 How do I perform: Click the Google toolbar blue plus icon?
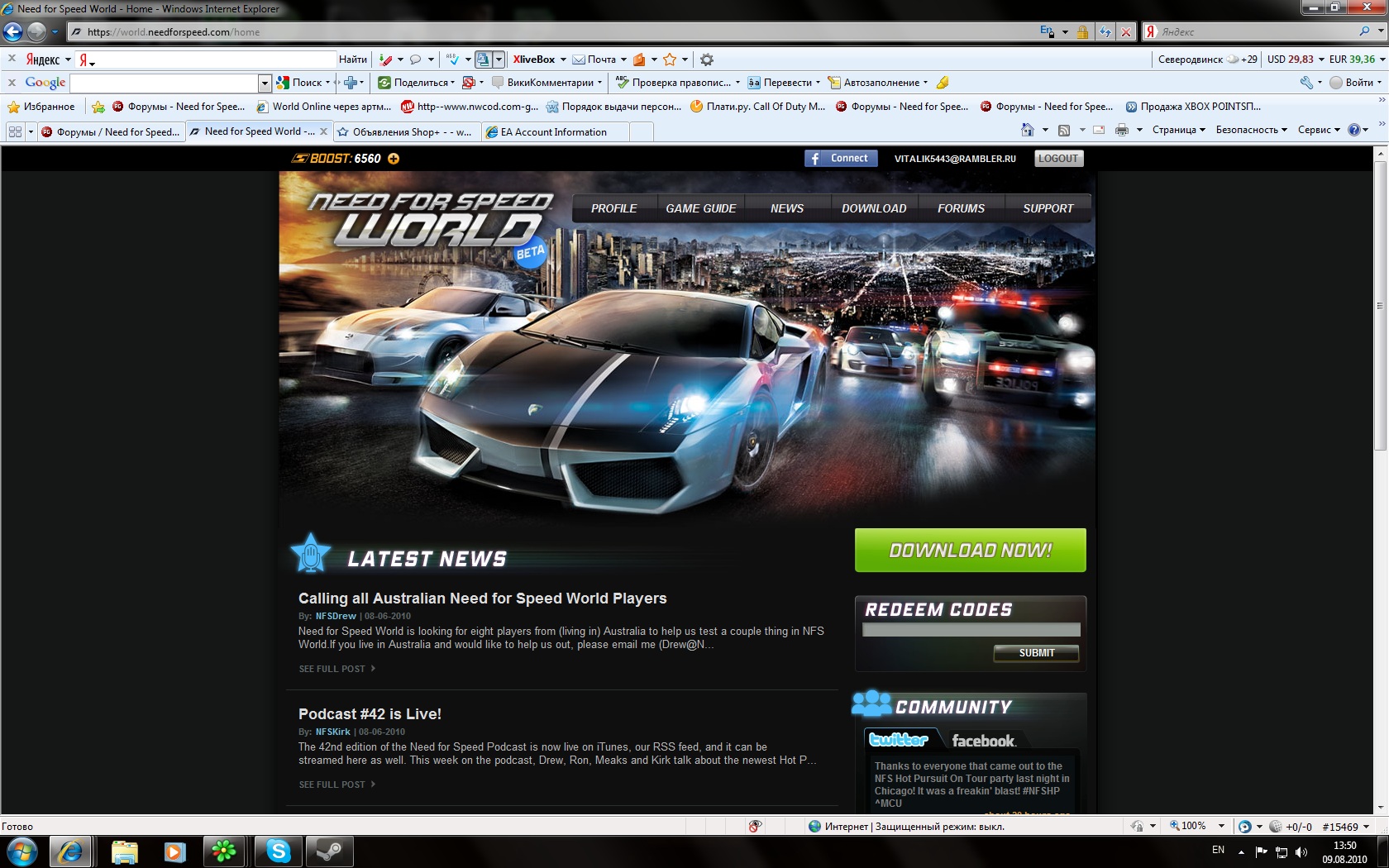click(351, 83)
